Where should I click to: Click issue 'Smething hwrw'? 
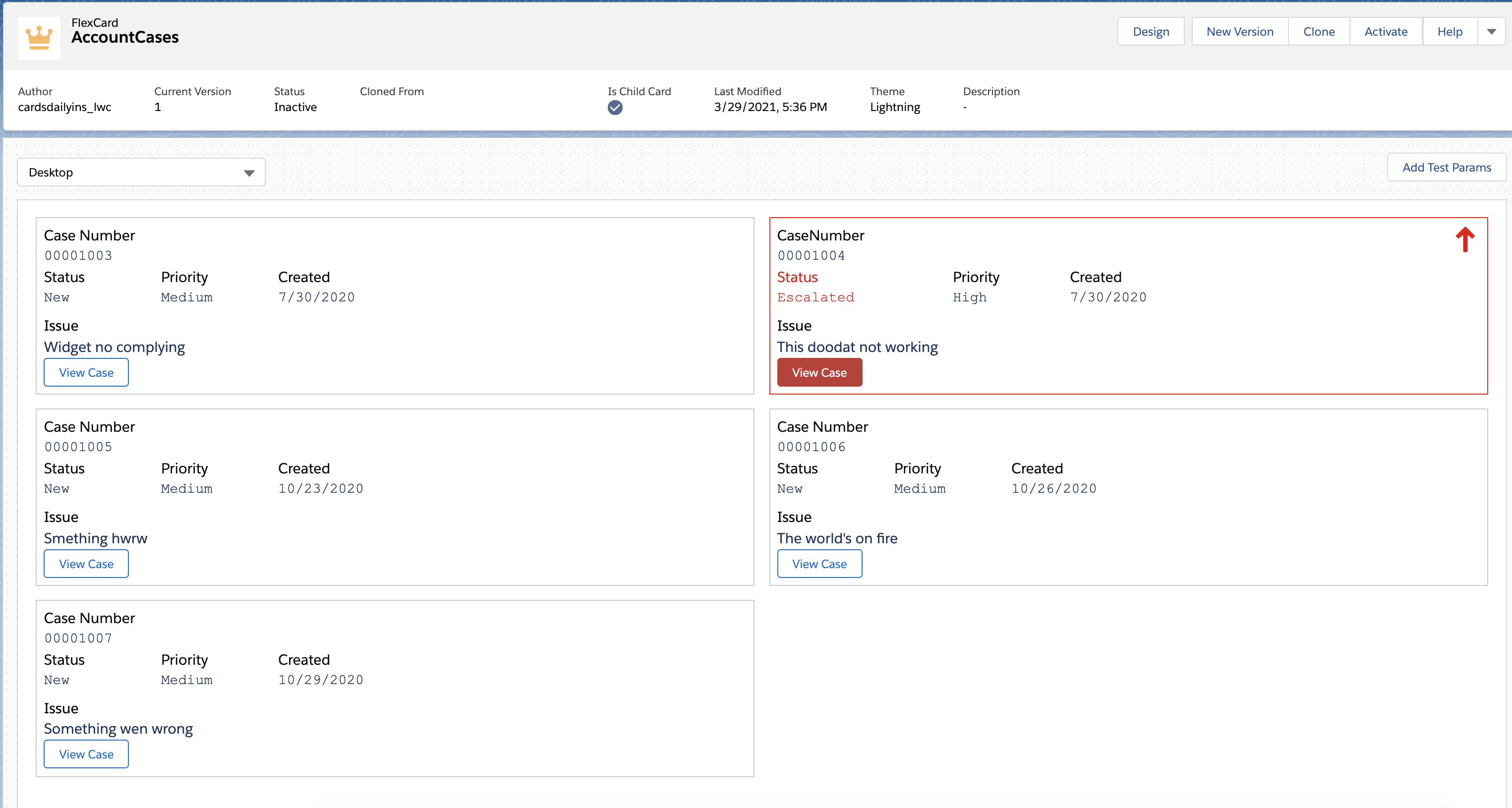coord(96,539)
